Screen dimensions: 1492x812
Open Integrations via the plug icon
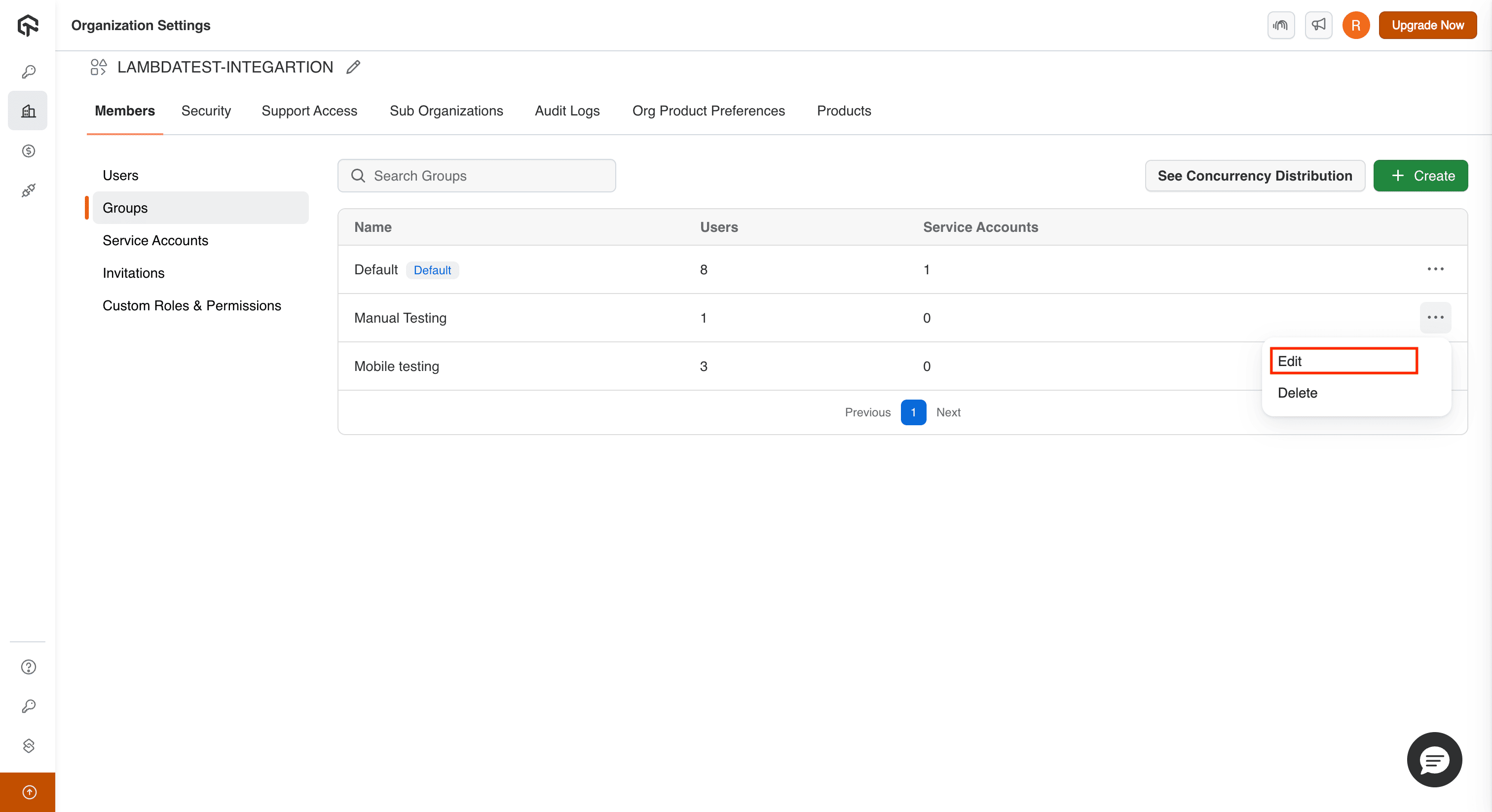28,190
